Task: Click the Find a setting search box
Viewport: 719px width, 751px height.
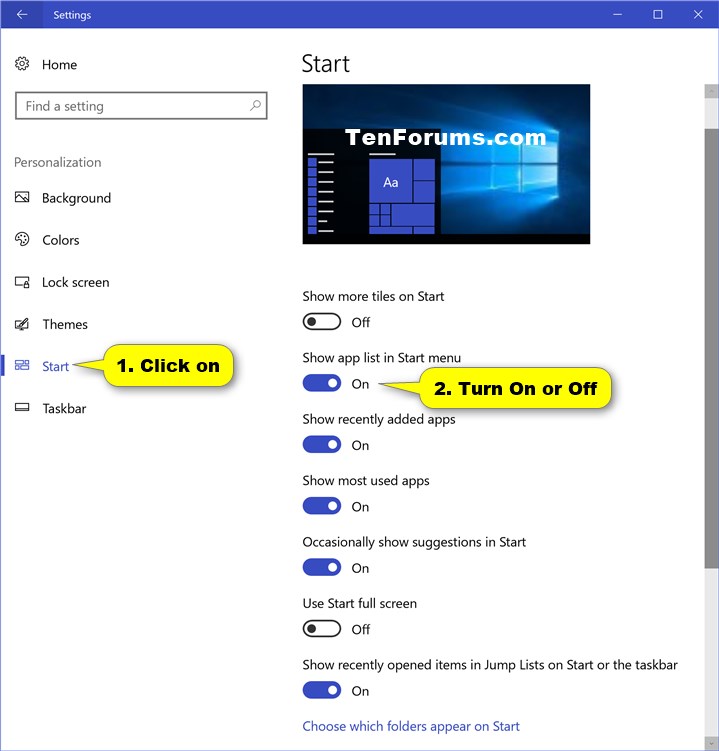Action: [141, 105]
